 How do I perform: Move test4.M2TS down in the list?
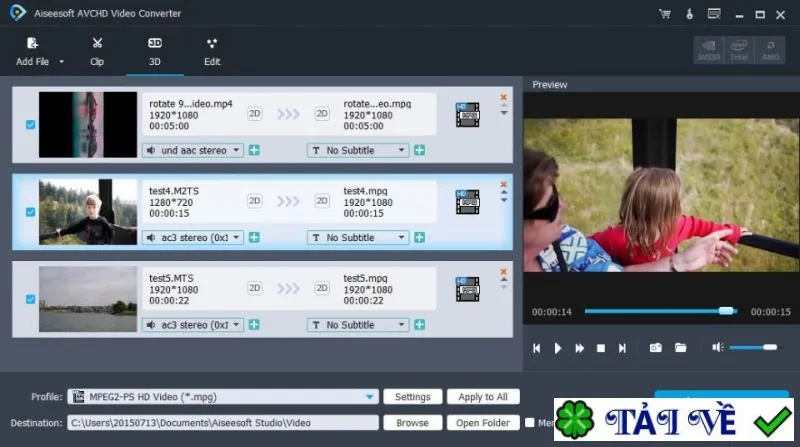point(504,200)
